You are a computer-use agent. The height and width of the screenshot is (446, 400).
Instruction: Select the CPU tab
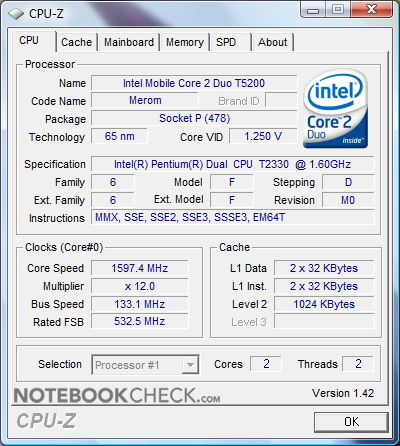pyautogui.click(x=33, y=41)
